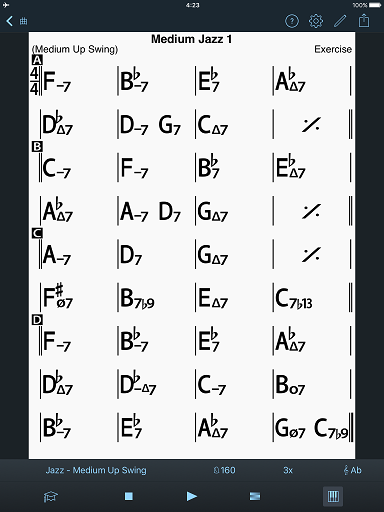Adjust the tempo value 160
The height and width of the screenshot is (512, 384).
click(224, 470)
